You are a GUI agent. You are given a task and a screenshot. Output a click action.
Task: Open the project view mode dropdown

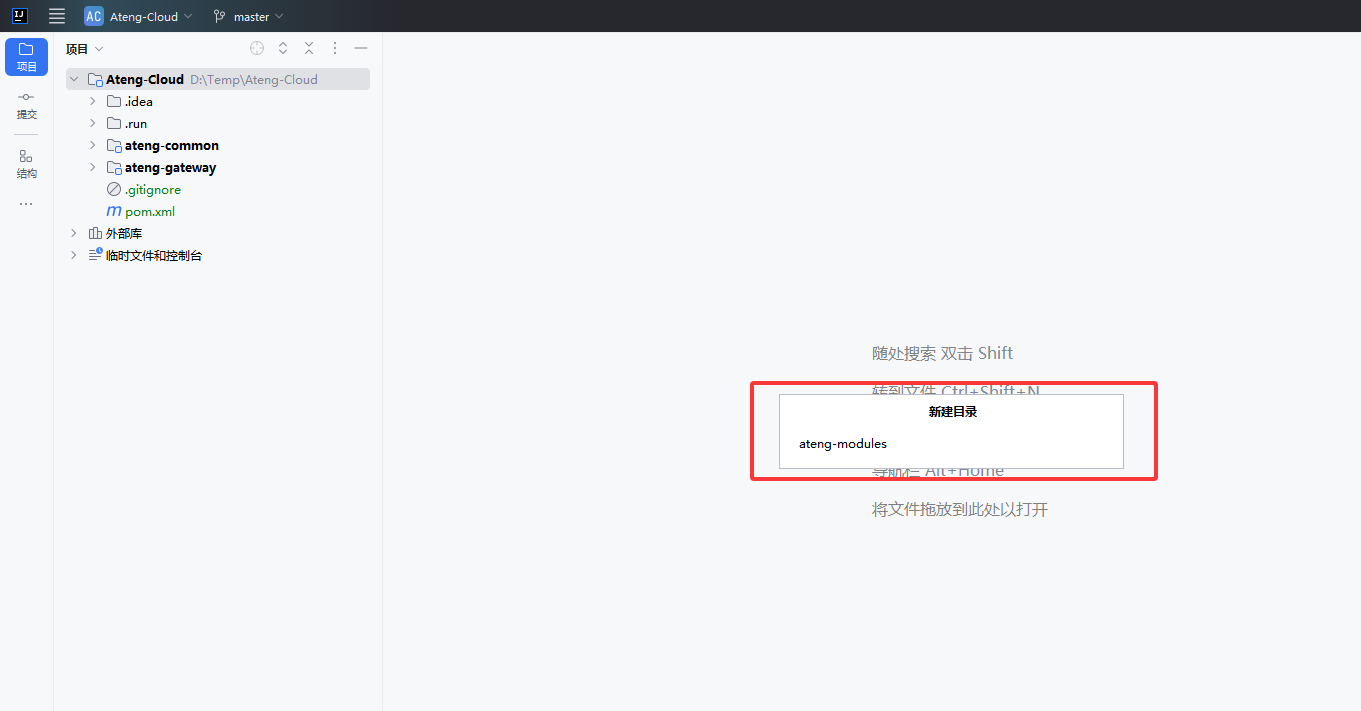tap(85, 49)
